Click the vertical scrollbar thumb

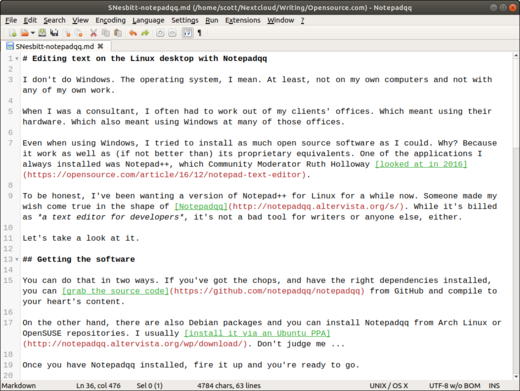[516, 103]
